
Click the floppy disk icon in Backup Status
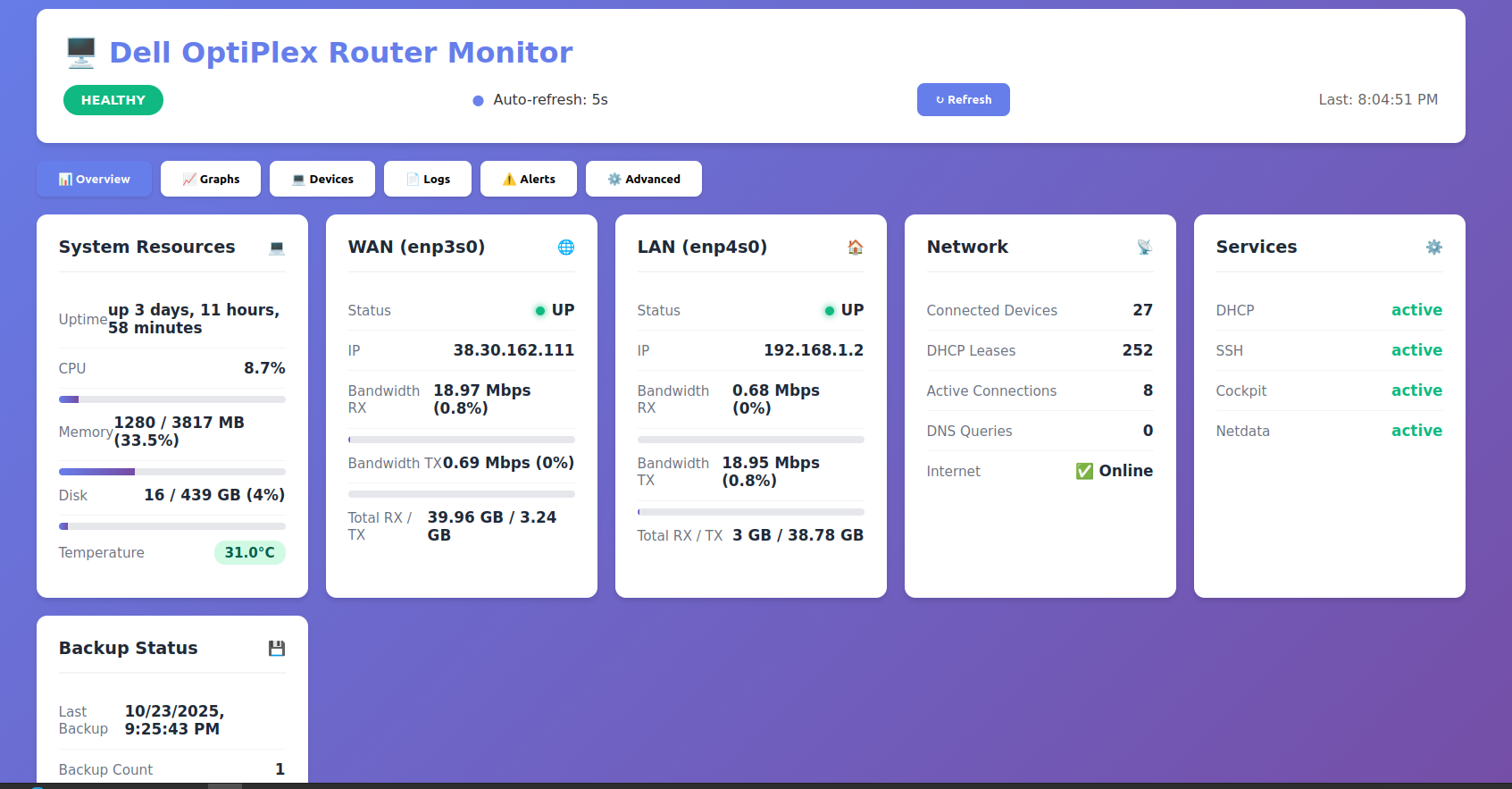(277, 649)
